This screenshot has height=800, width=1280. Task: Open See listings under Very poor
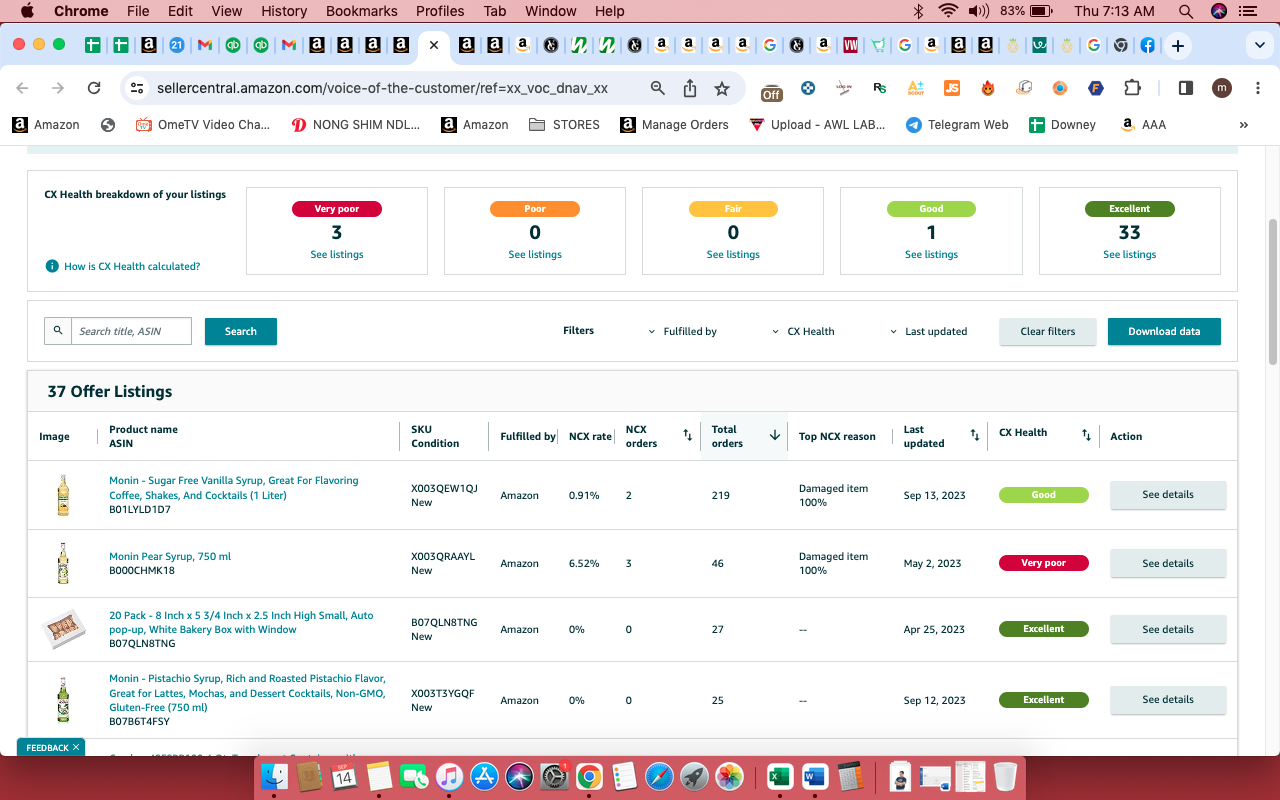[x=337, y=254]
